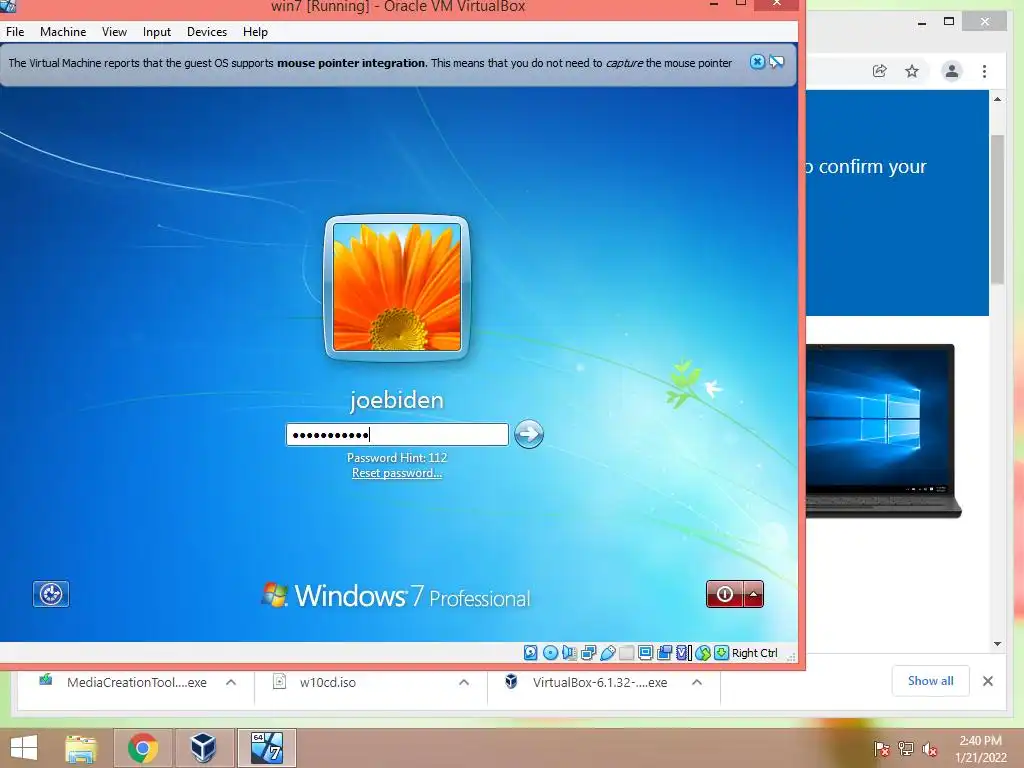The height and width of the screenshot is (768, 1024).
Task: Click the greyed-out shared folders status icon
Action: point(626,652)
